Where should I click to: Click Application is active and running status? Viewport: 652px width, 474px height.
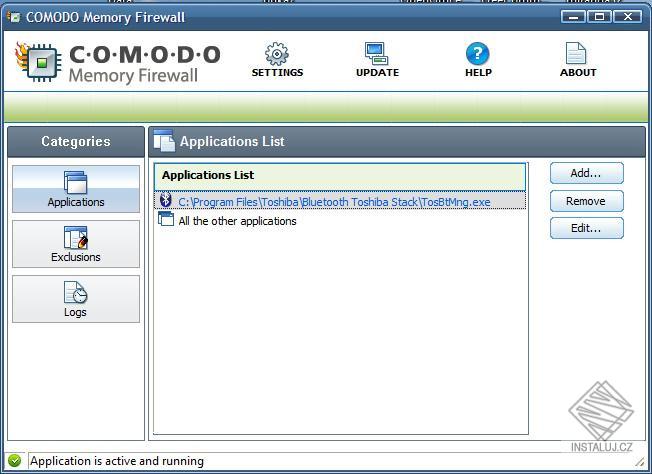coord(117,461)
